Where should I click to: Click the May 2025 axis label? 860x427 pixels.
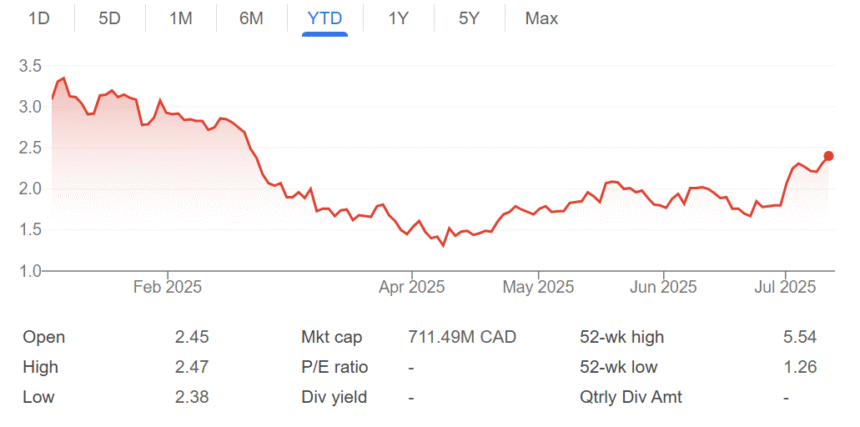[538, 287]
